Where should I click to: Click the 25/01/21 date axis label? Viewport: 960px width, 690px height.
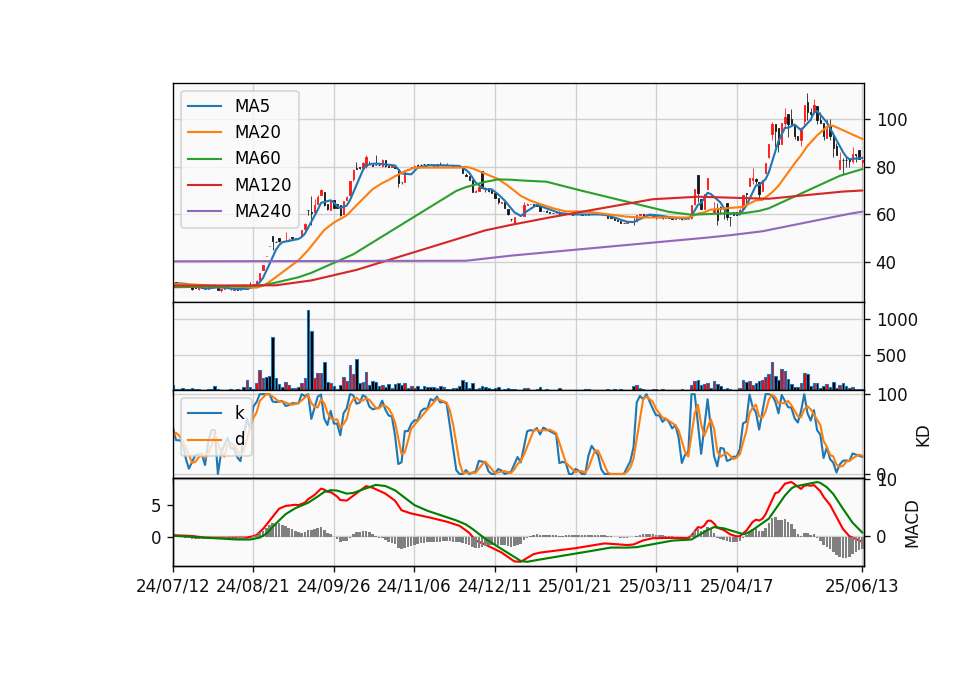575,586
